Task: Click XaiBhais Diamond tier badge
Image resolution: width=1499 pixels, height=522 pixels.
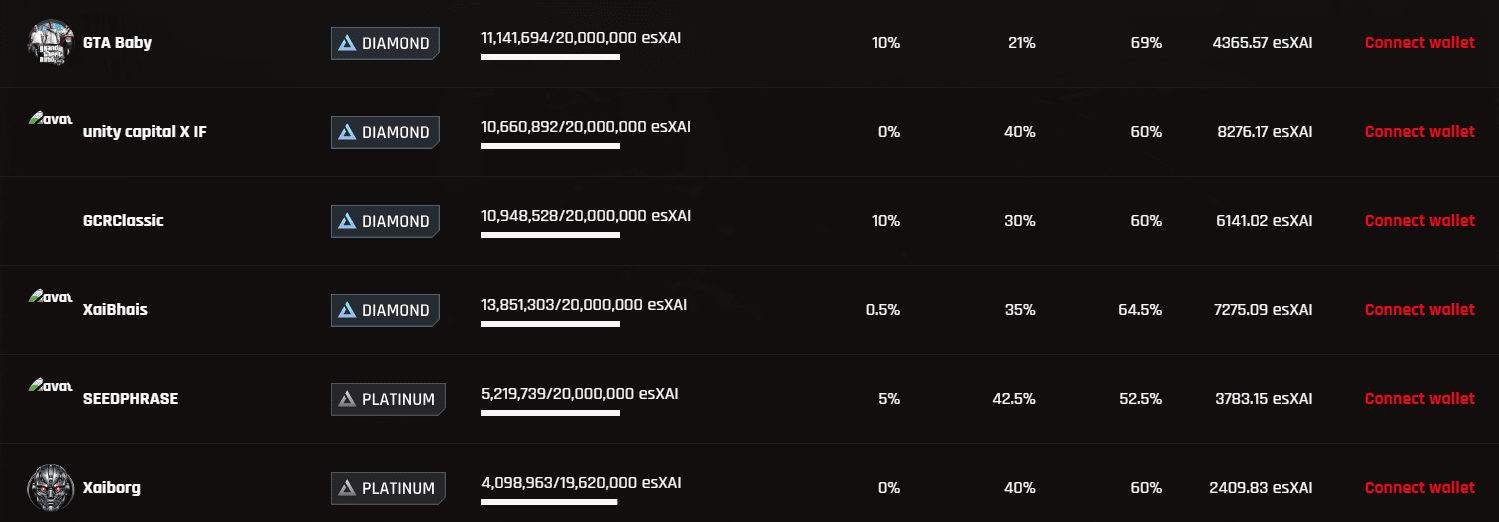Action: [385, 310]
